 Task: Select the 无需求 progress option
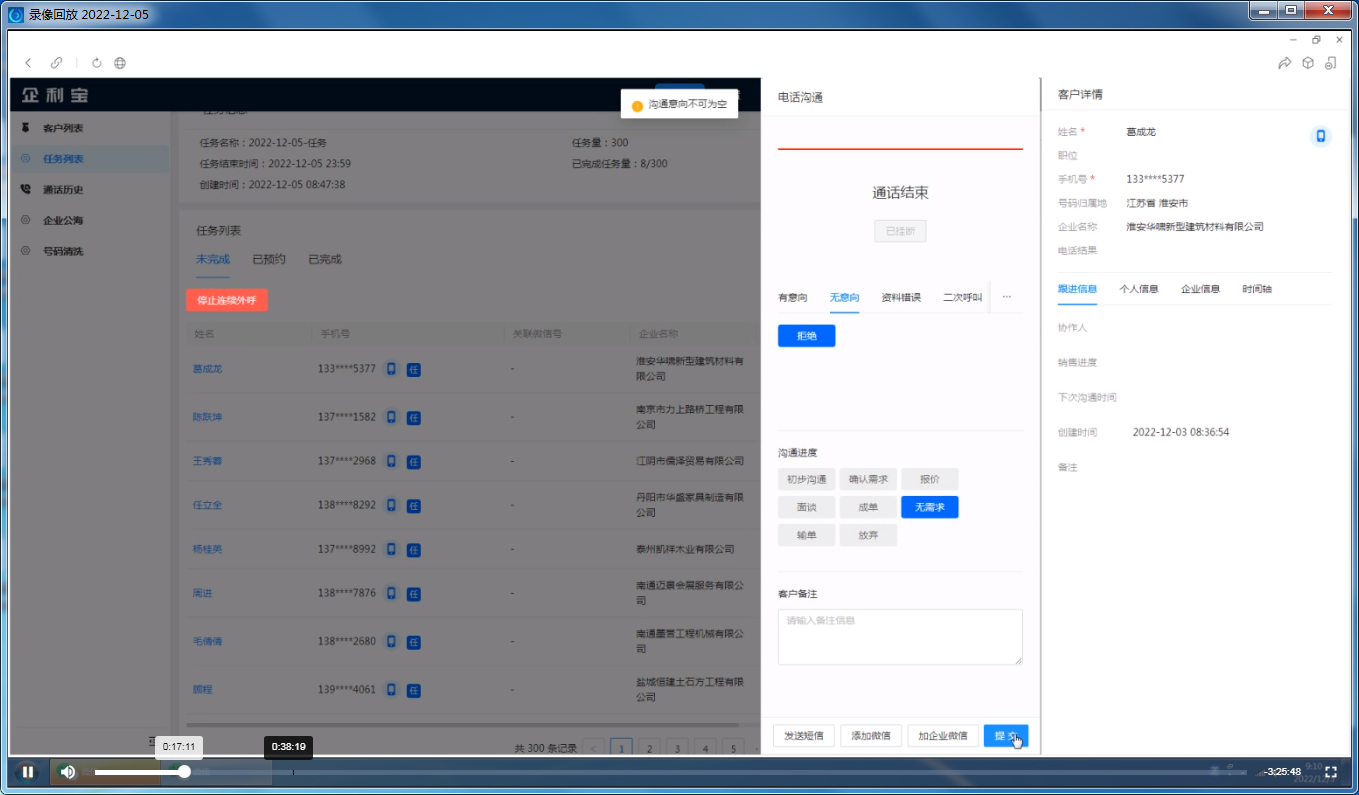929,507
